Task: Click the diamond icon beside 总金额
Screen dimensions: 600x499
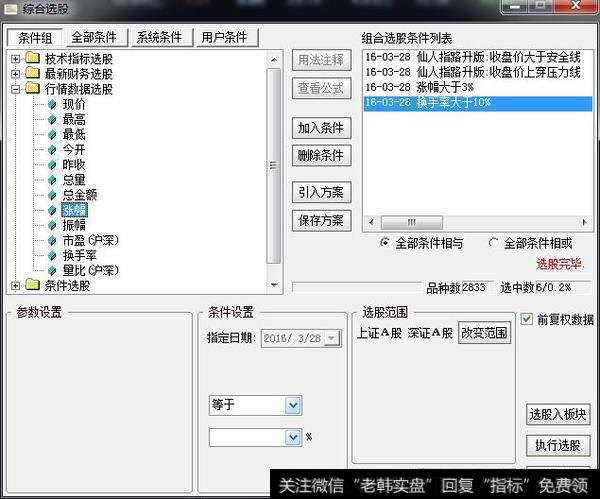Action: coord(52,195)
